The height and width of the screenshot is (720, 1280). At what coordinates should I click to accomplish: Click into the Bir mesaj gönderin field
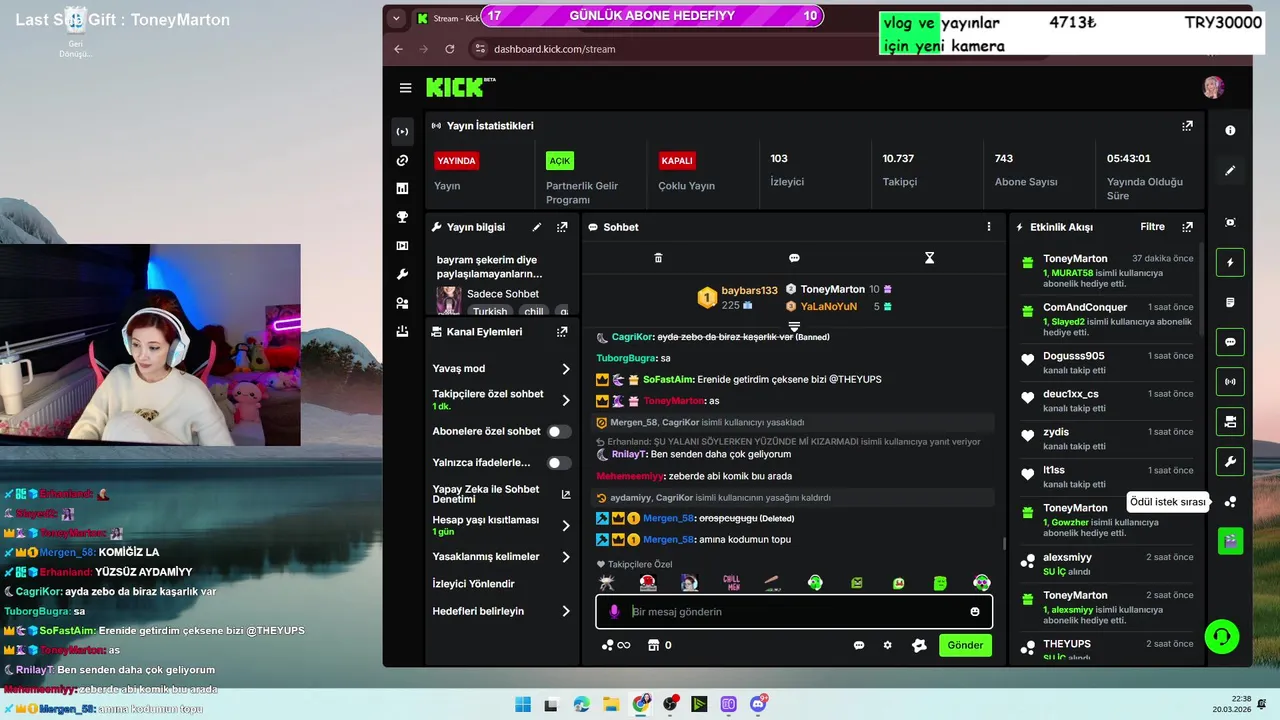[x=794, y=611]
